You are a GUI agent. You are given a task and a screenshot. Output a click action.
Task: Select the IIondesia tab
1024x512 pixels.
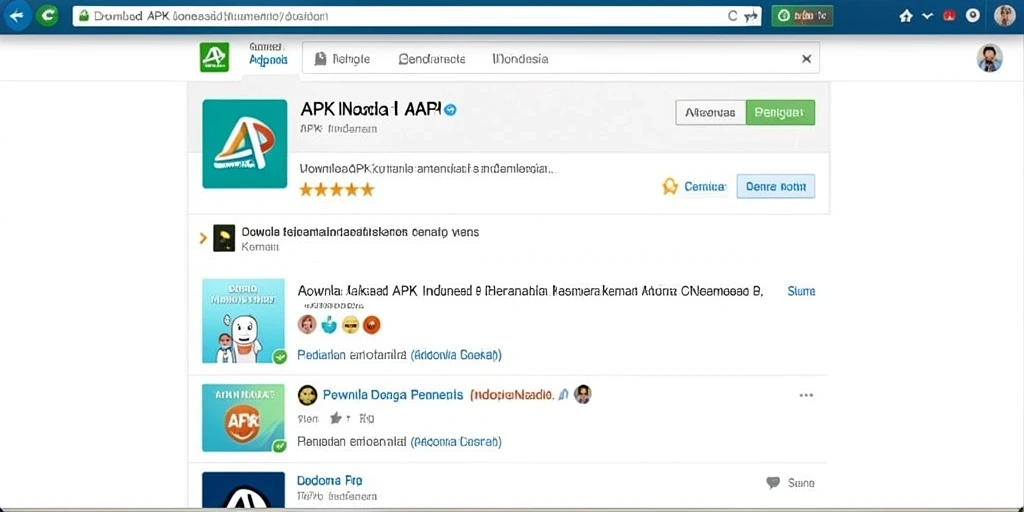(x=520, y=59)
